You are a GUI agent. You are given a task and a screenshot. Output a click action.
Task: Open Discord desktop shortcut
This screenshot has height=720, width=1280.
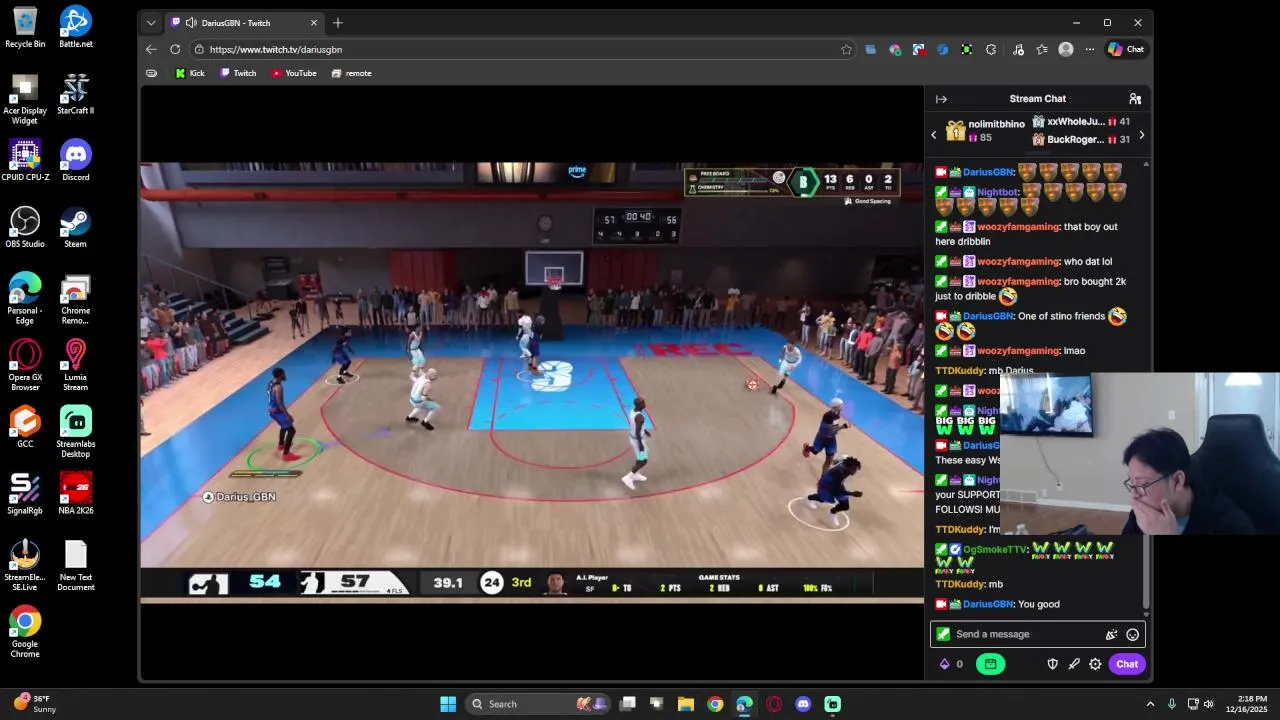point(76,160)
